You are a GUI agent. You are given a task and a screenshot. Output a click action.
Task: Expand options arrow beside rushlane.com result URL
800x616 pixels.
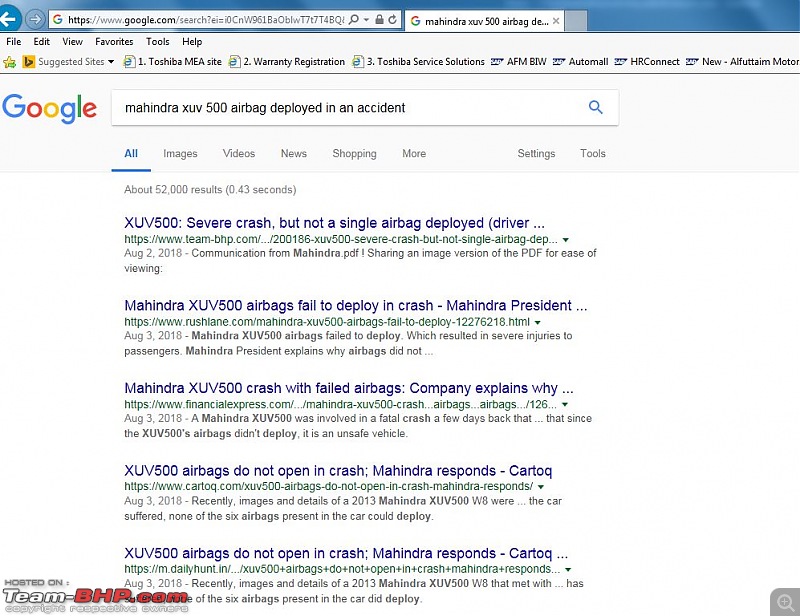537,322
